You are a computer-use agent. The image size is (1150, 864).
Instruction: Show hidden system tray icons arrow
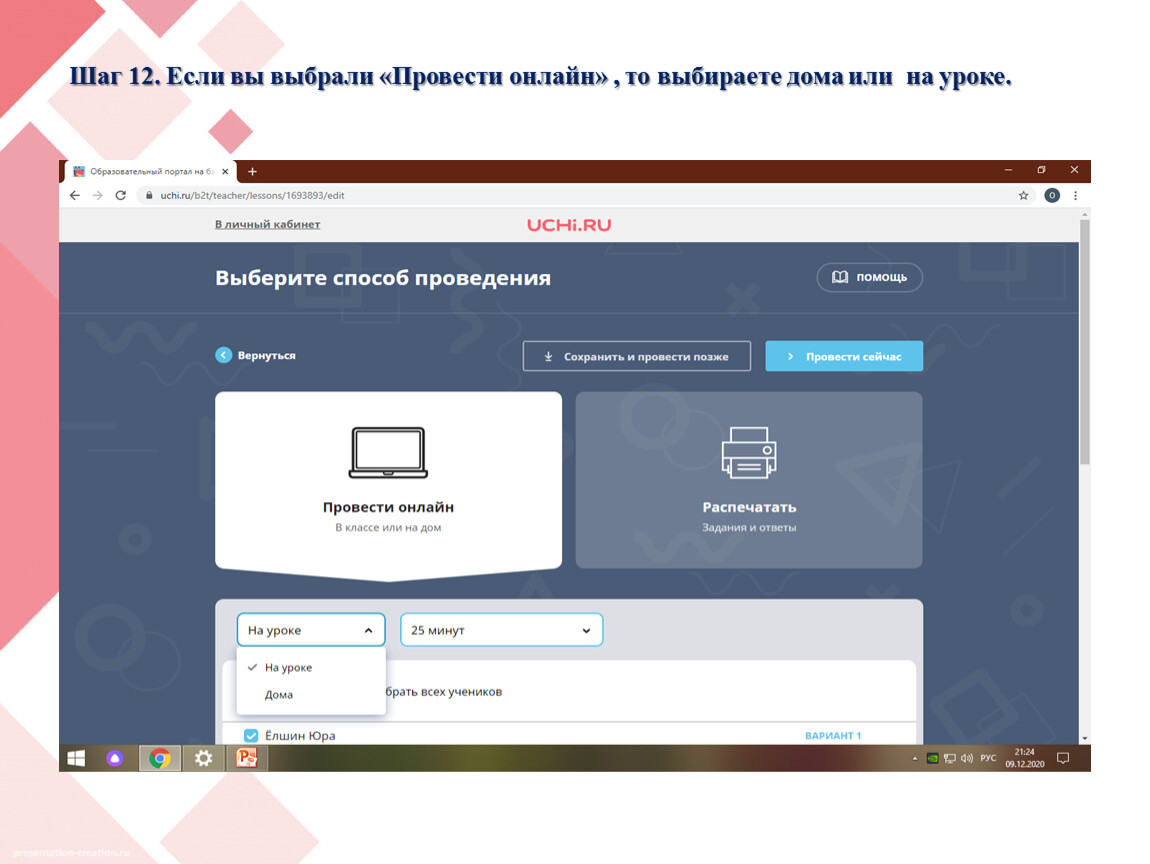click(915, 759)
